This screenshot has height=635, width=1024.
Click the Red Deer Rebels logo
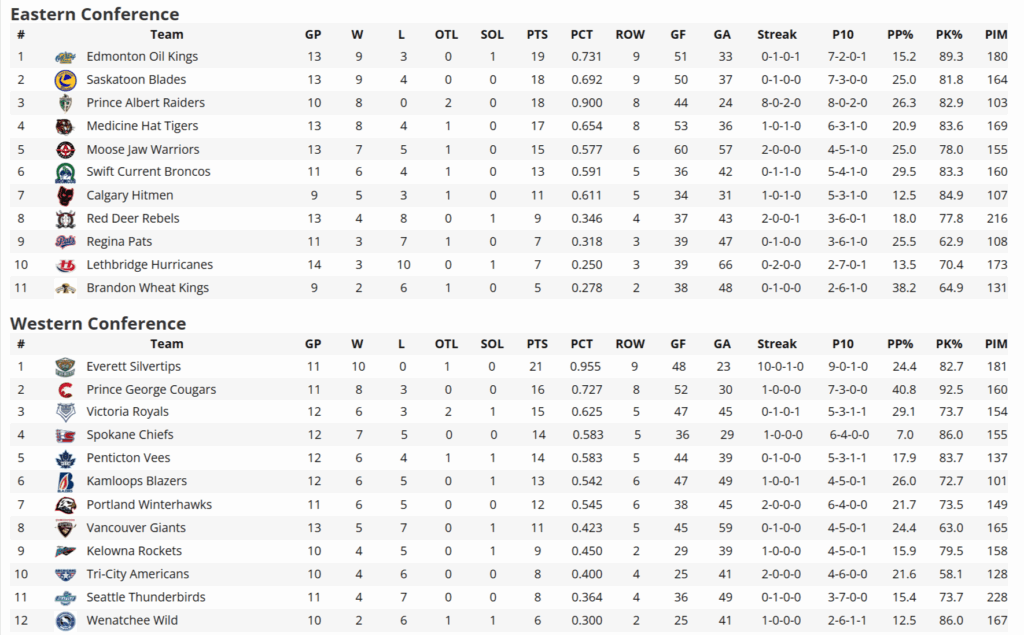click(65, 219)
